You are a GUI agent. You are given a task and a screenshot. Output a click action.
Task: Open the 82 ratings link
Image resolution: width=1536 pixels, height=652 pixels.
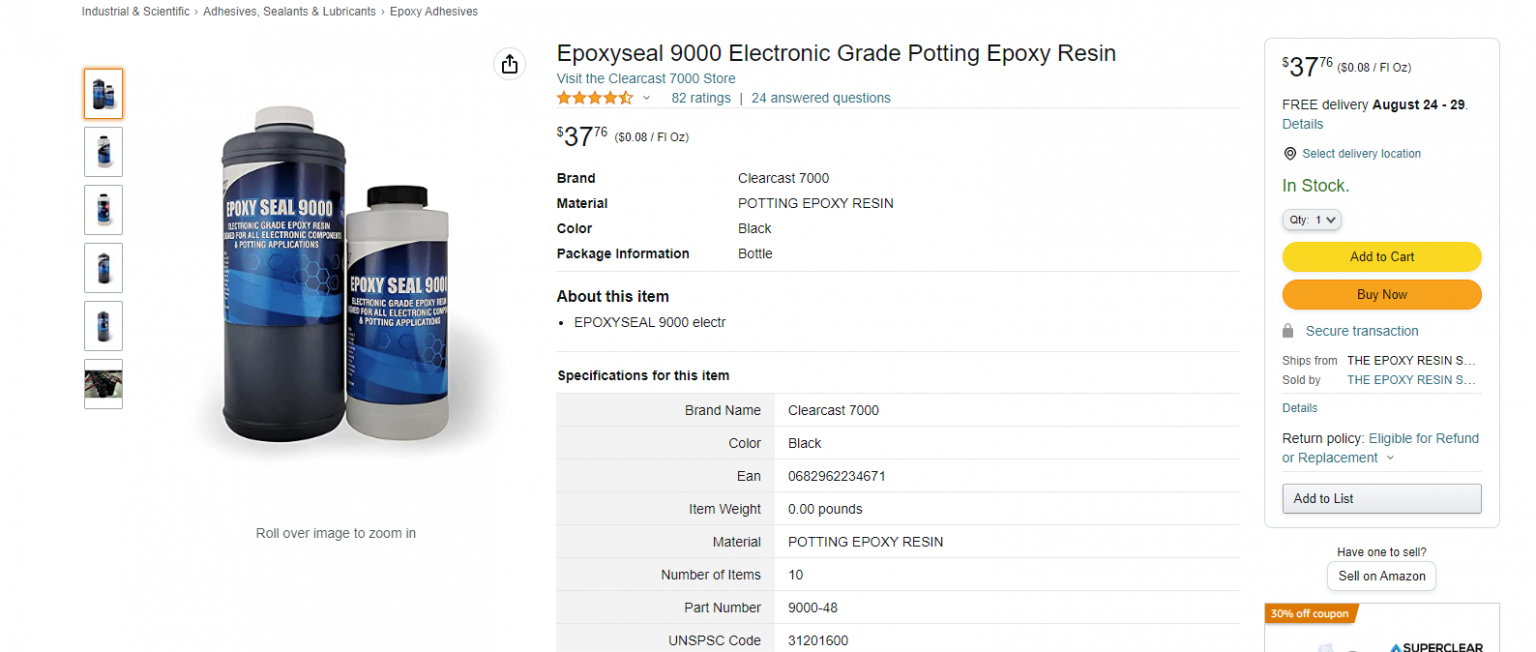coord(700,98)
